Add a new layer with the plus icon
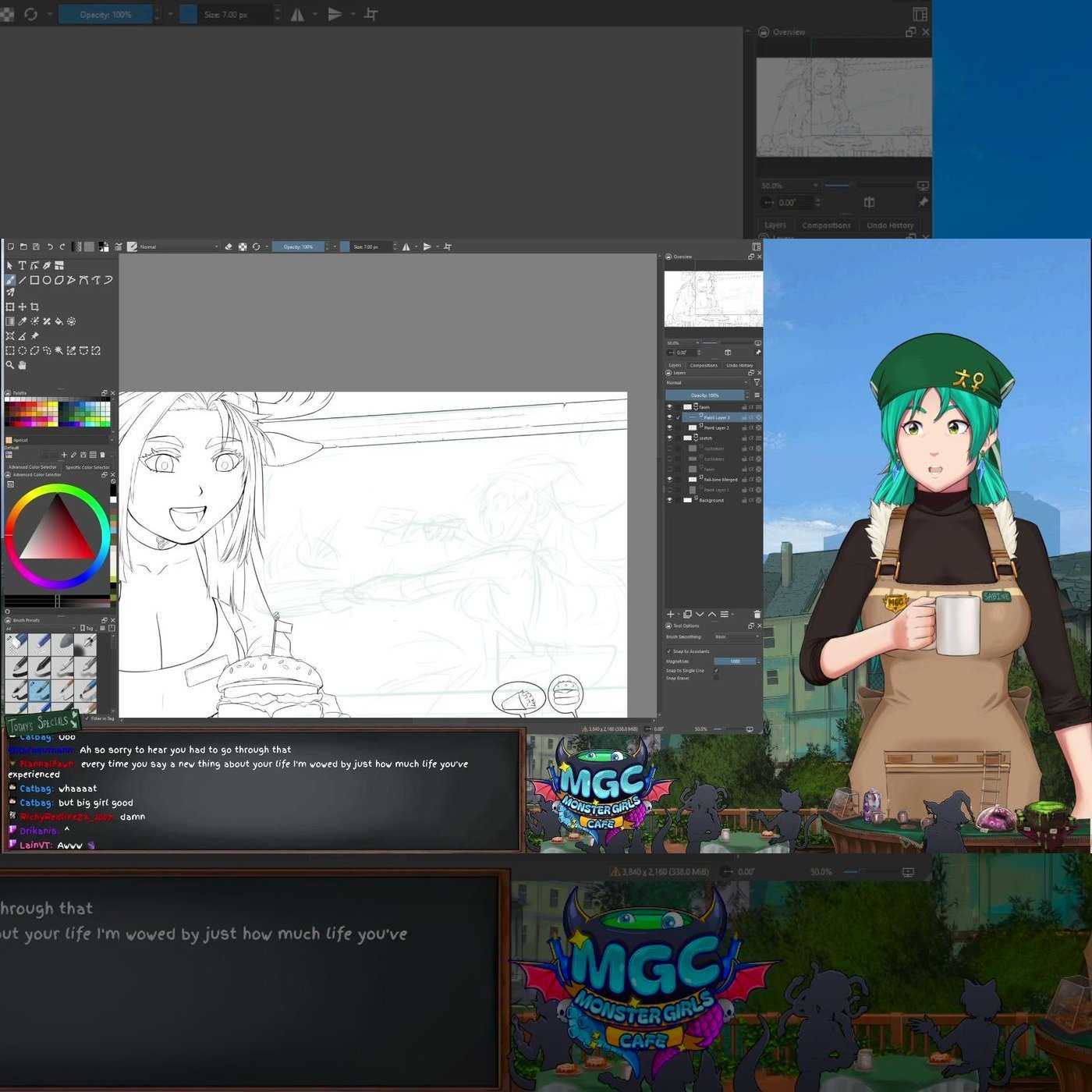Image resolution: width=1092 pixels, height=1092 pixels. pyautogui.click(x=670, y=614)
